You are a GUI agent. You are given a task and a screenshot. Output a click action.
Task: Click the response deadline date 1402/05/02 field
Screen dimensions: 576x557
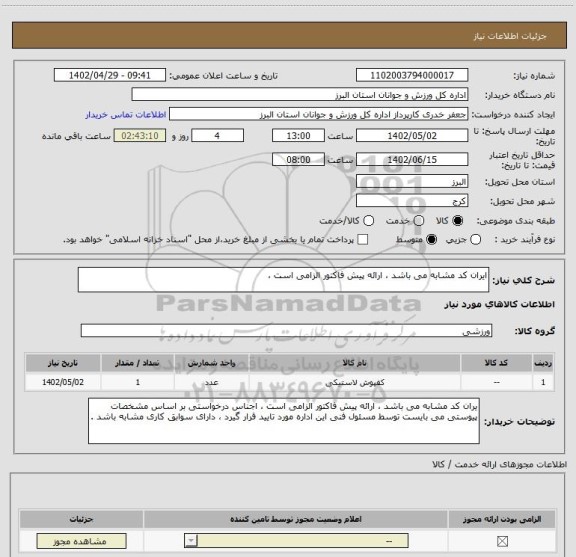(412, 136)
